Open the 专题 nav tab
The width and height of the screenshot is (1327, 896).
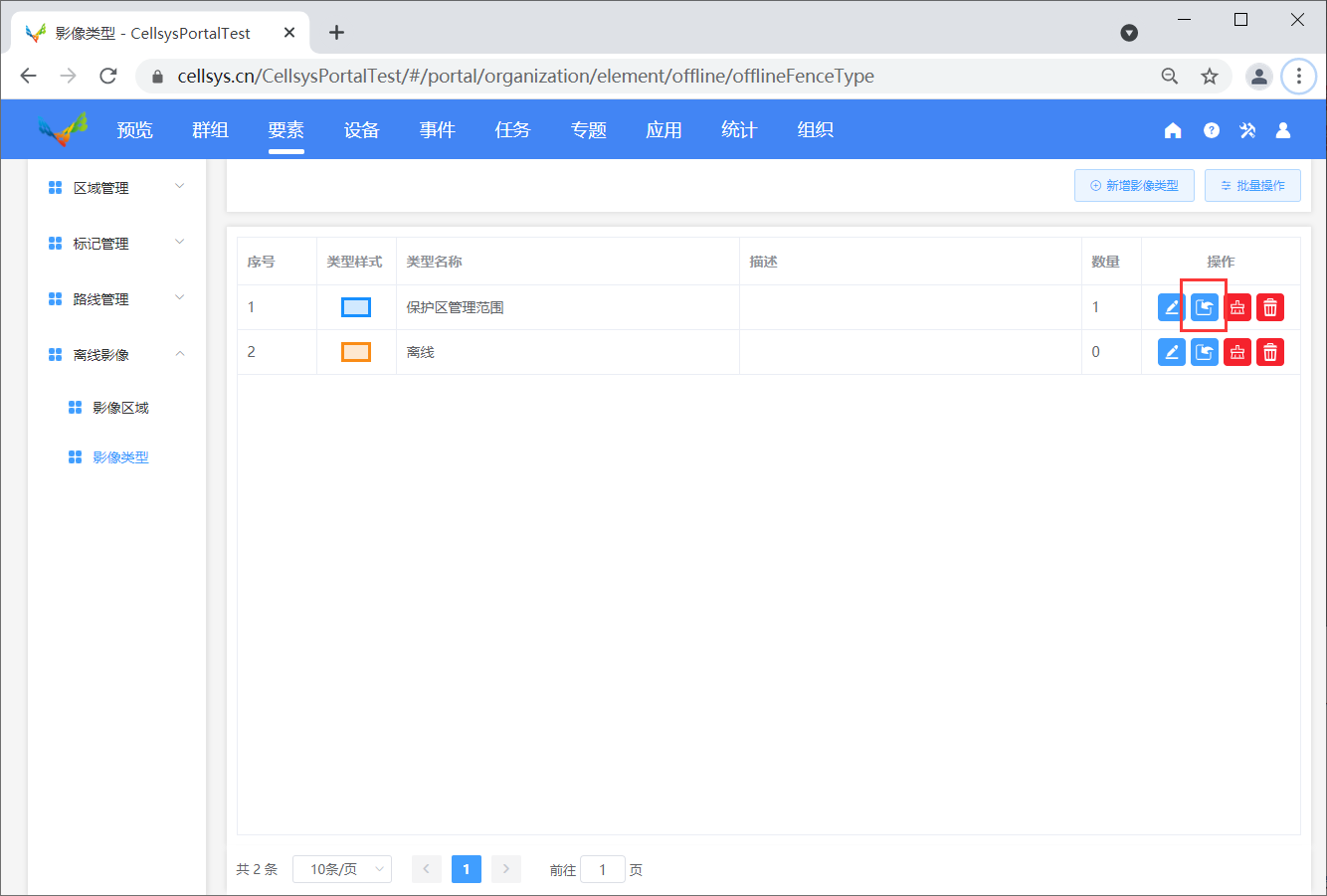click(x=588, y=130)
